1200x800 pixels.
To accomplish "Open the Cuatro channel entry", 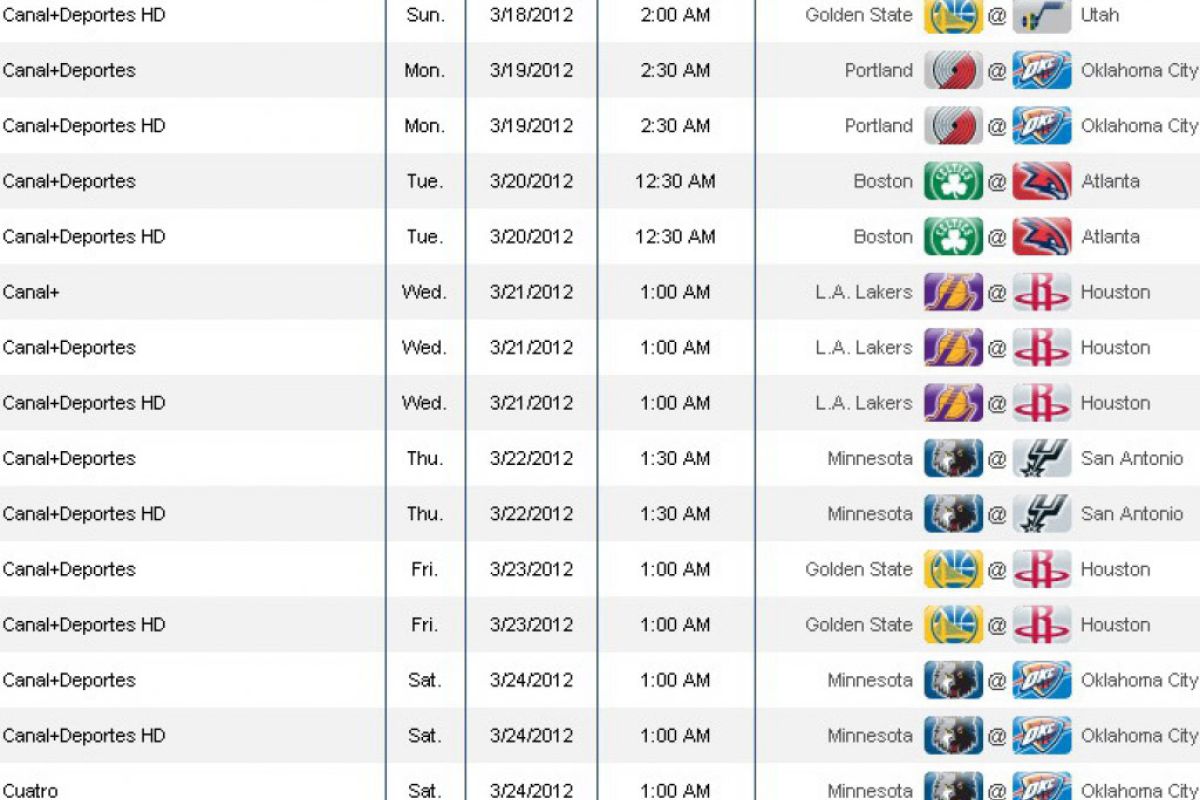I will 31,790.
